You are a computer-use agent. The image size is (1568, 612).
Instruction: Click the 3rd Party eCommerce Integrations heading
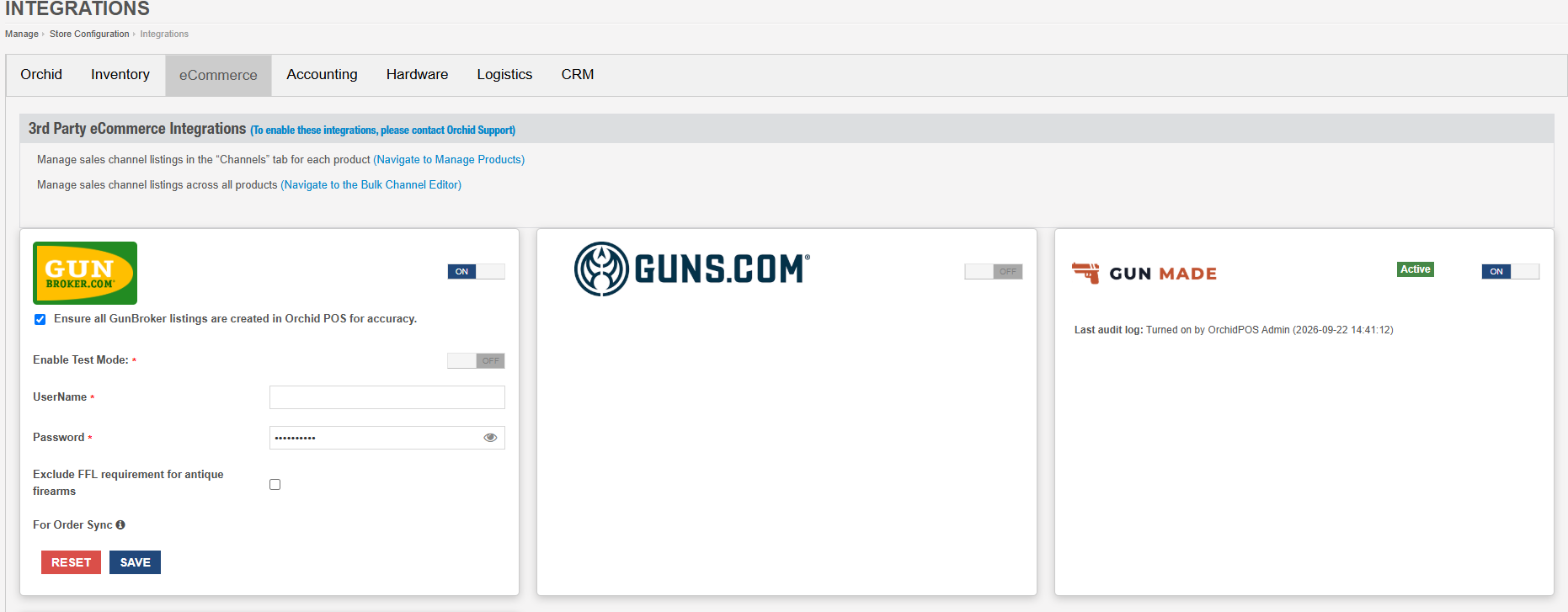click(137, 129)
